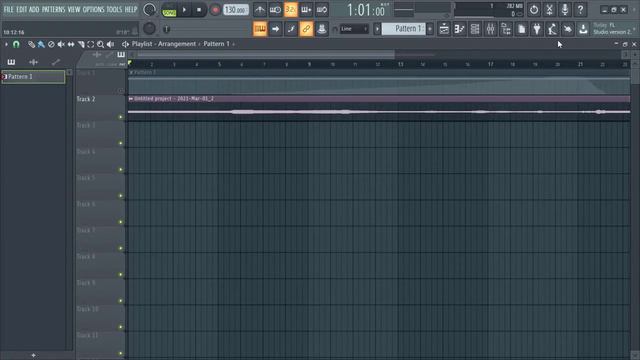
Task: Open the global snap dropdown showing Line
Action: pyautogui.click(x=354, y=29)
